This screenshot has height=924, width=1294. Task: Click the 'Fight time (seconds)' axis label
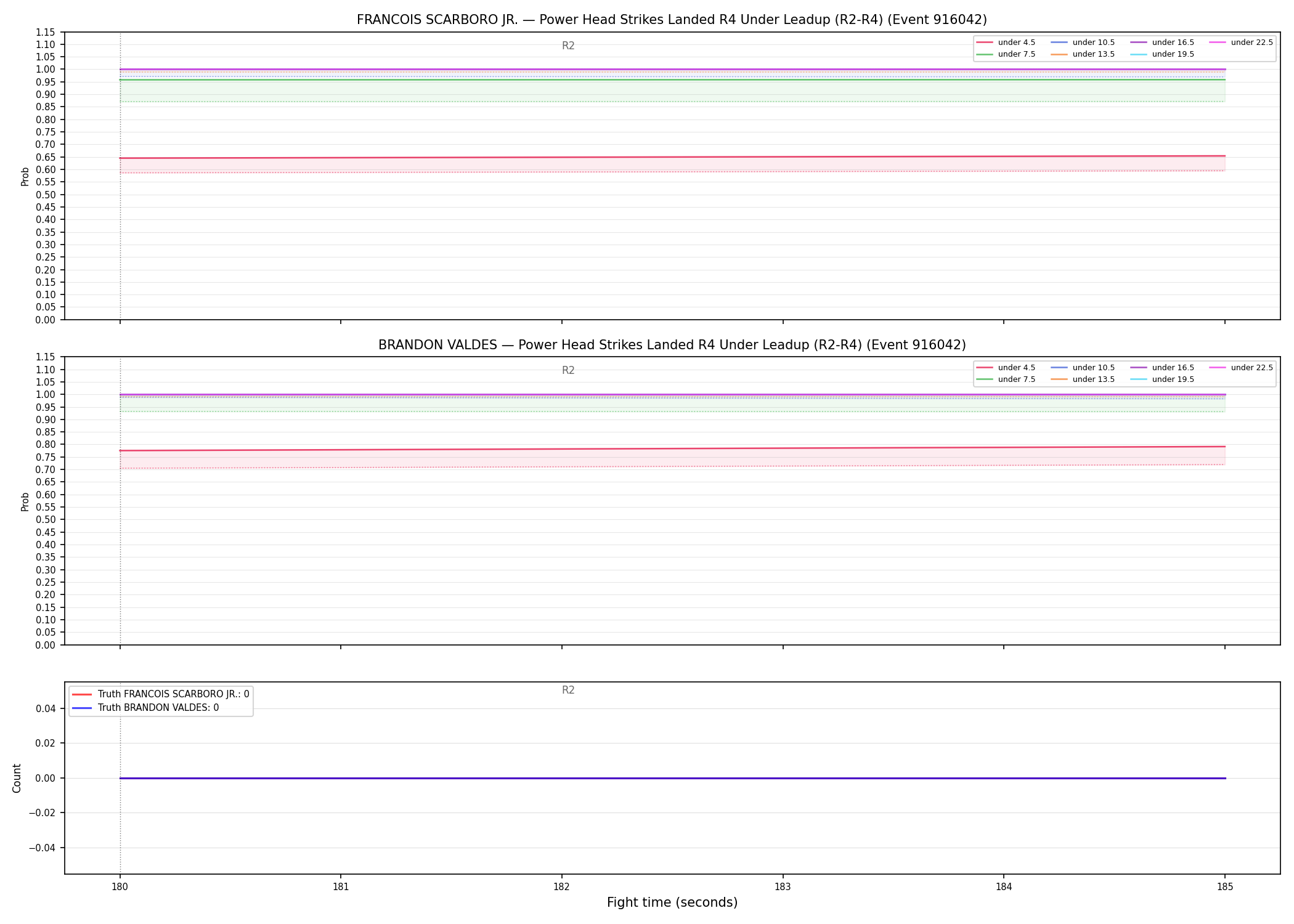click(x=672, y=902)
